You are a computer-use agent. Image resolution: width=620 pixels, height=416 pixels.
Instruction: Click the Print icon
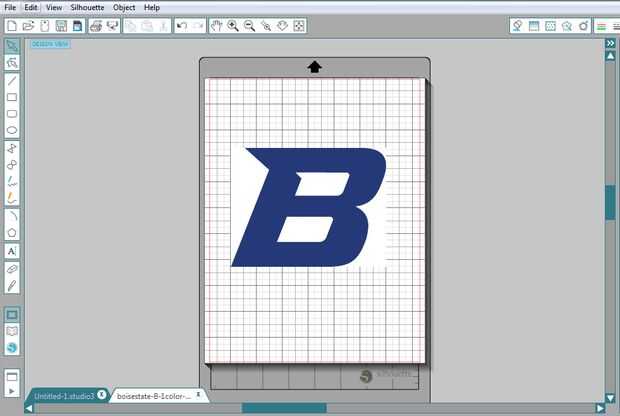[x=96, y=26]
